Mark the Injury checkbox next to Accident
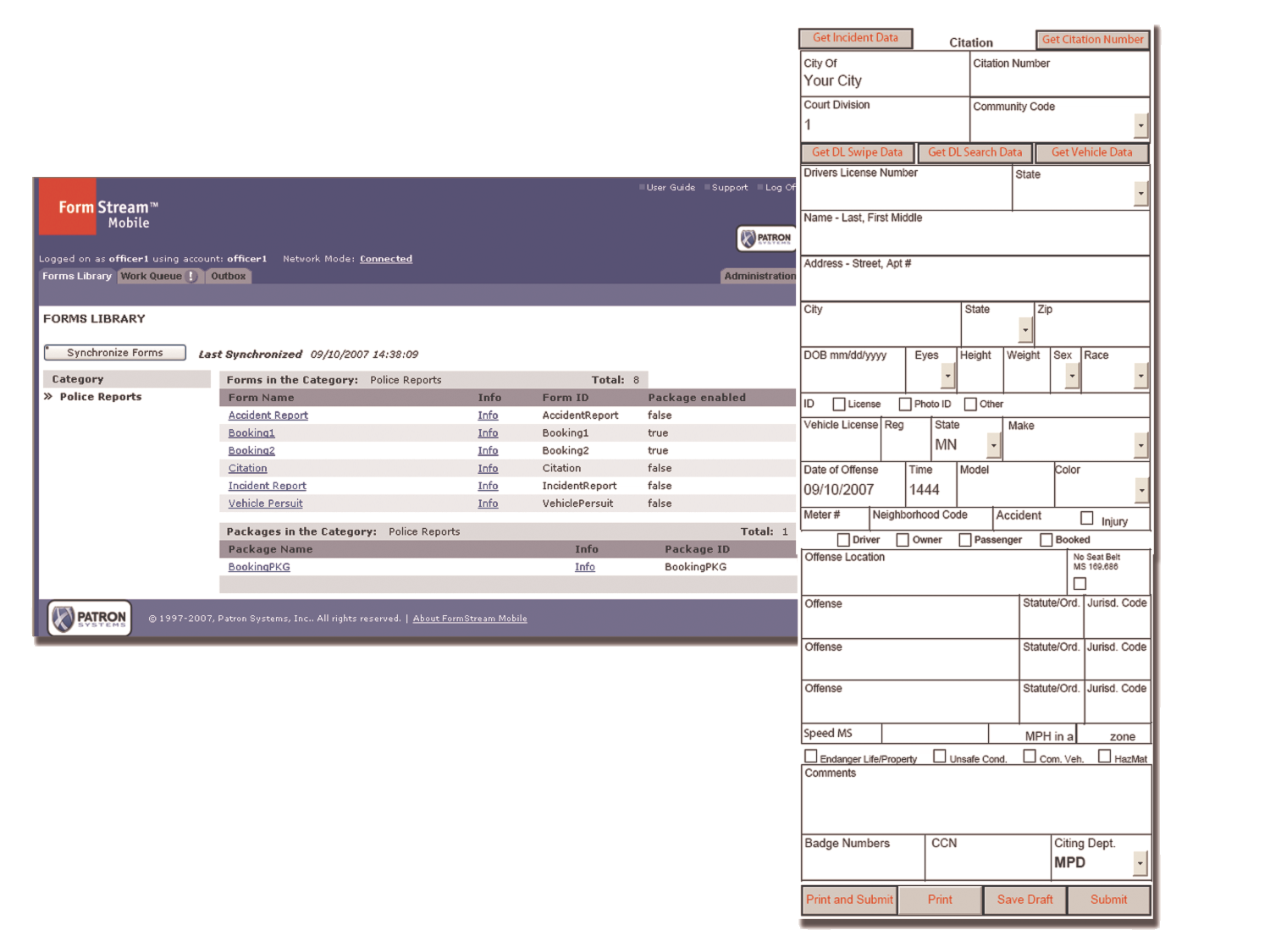Image resolution: width=1270 pixels, height=952 pixels. pos(1087,519)
